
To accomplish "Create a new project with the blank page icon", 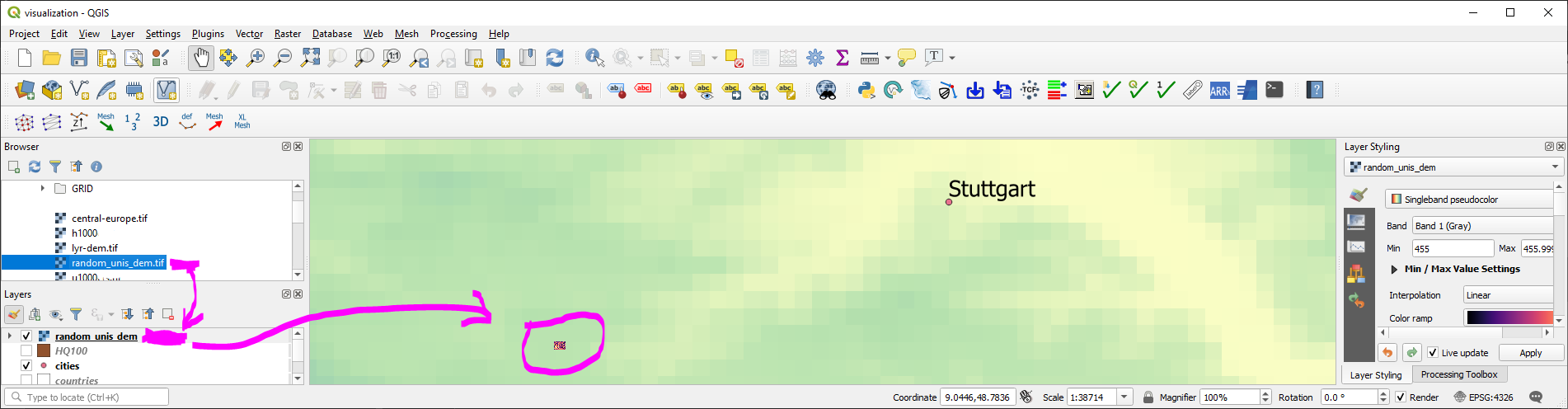I will point(25,58).
